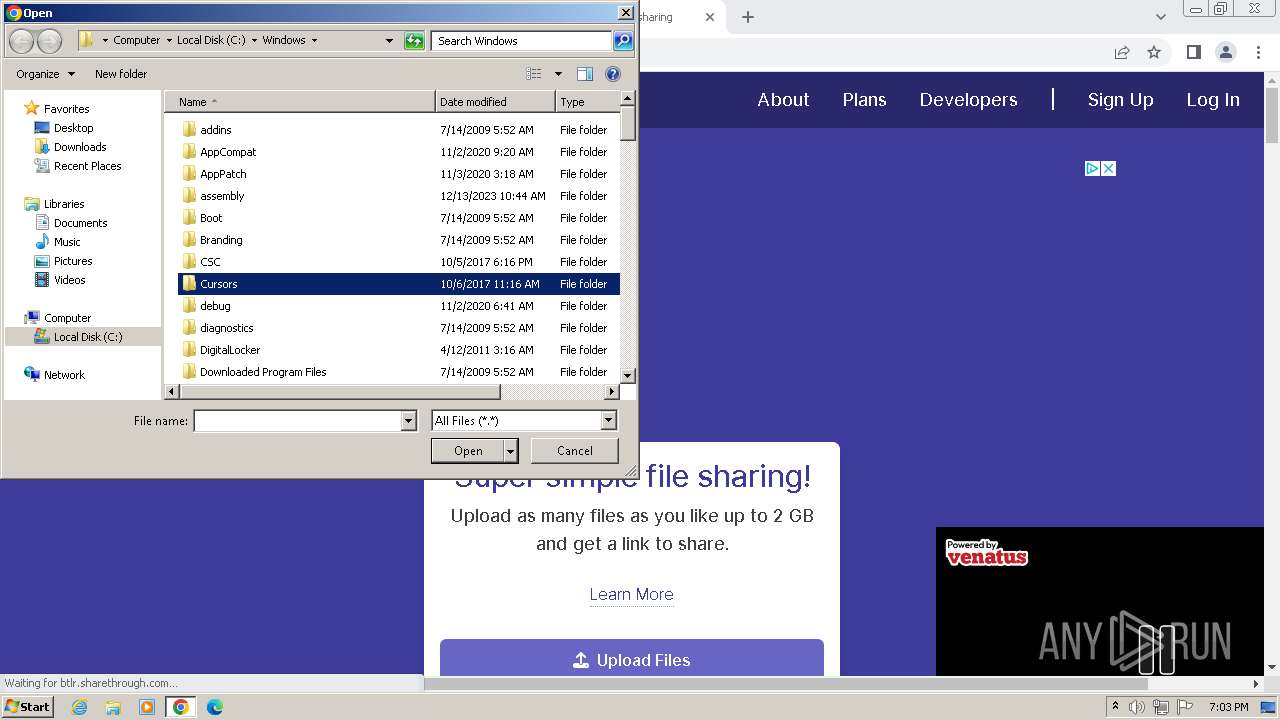
Task: Expand the File name dropdown arrow
Action: tap(408, 421)
